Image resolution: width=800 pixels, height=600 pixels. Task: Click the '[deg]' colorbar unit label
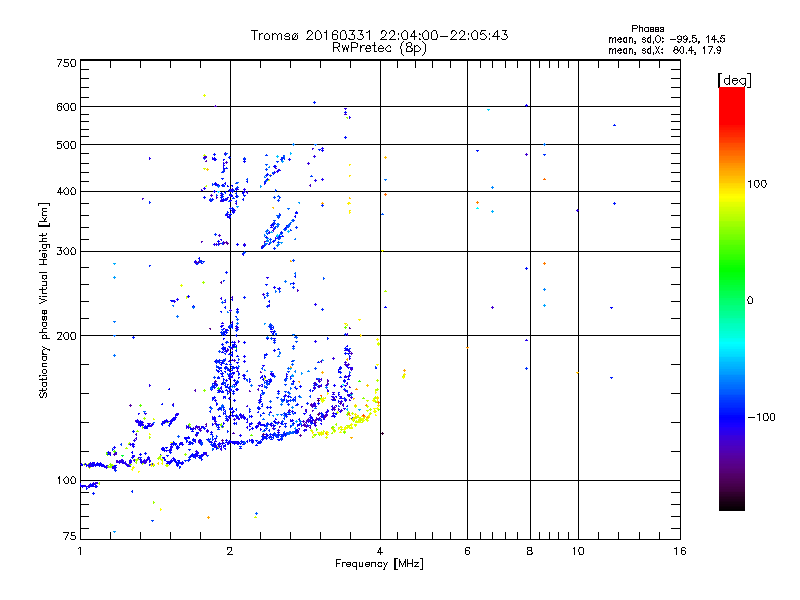[x=734, y=80]
